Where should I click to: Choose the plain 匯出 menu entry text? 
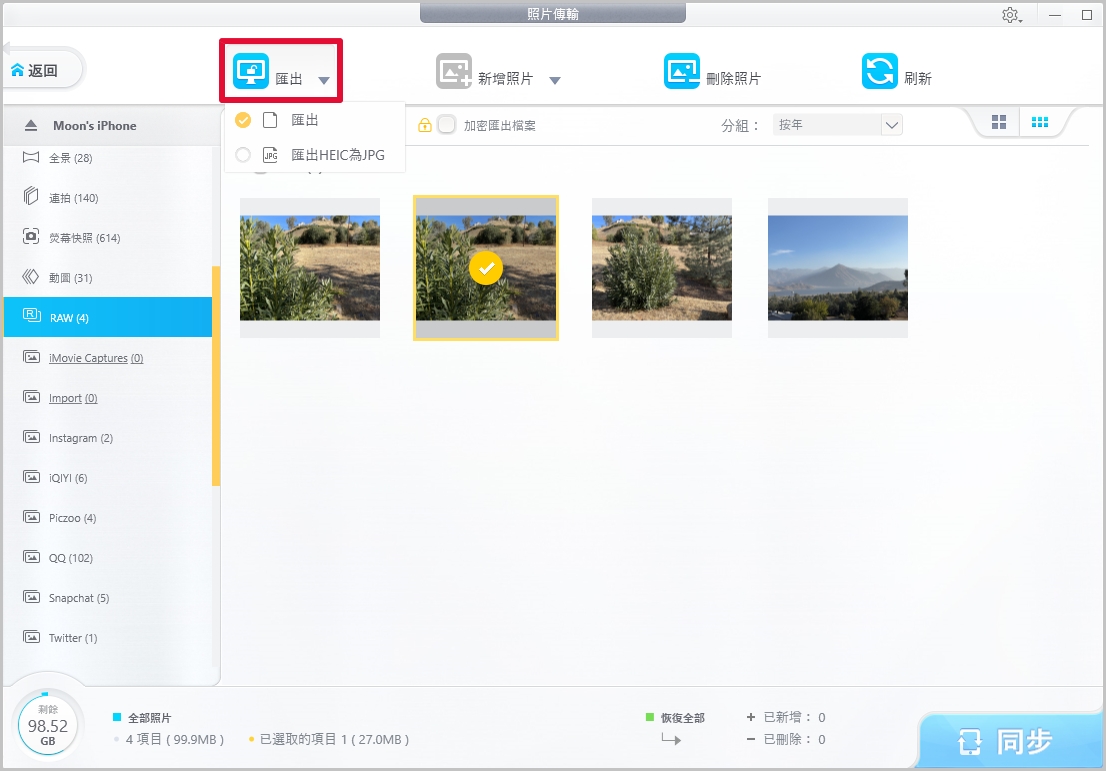pos(305,120)
